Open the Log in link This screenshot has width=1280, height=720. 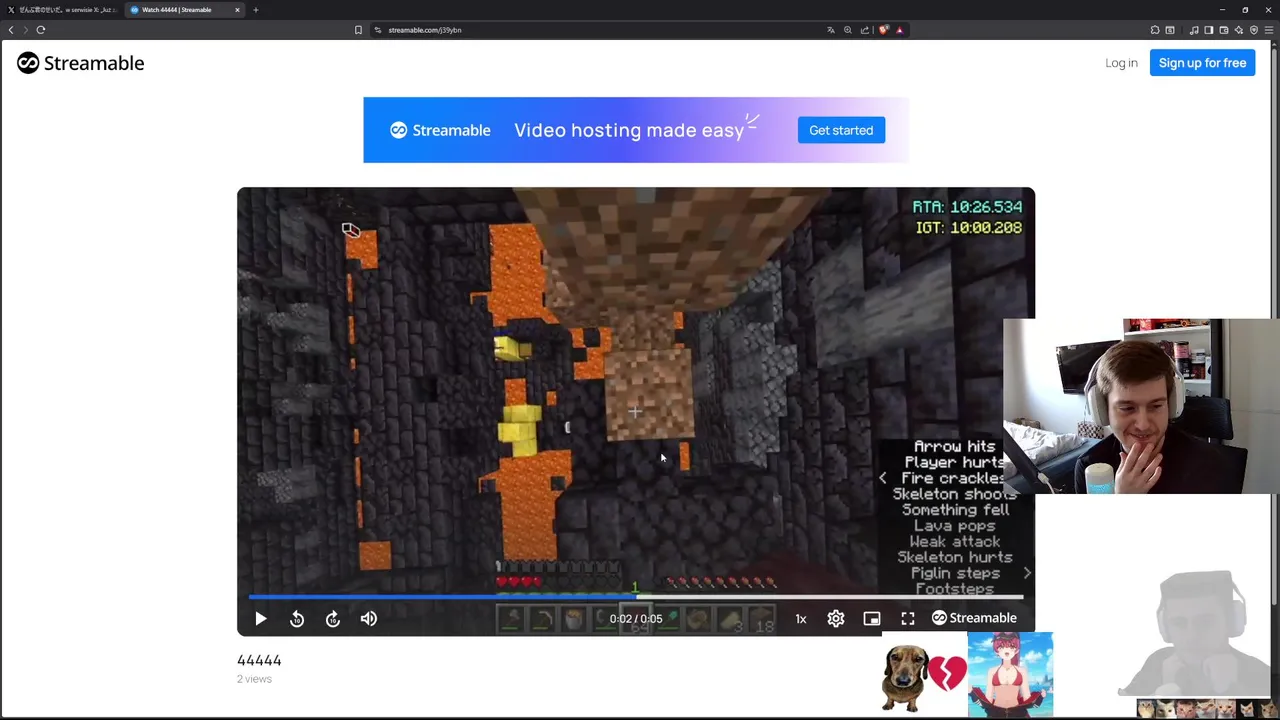[1121, 63]
